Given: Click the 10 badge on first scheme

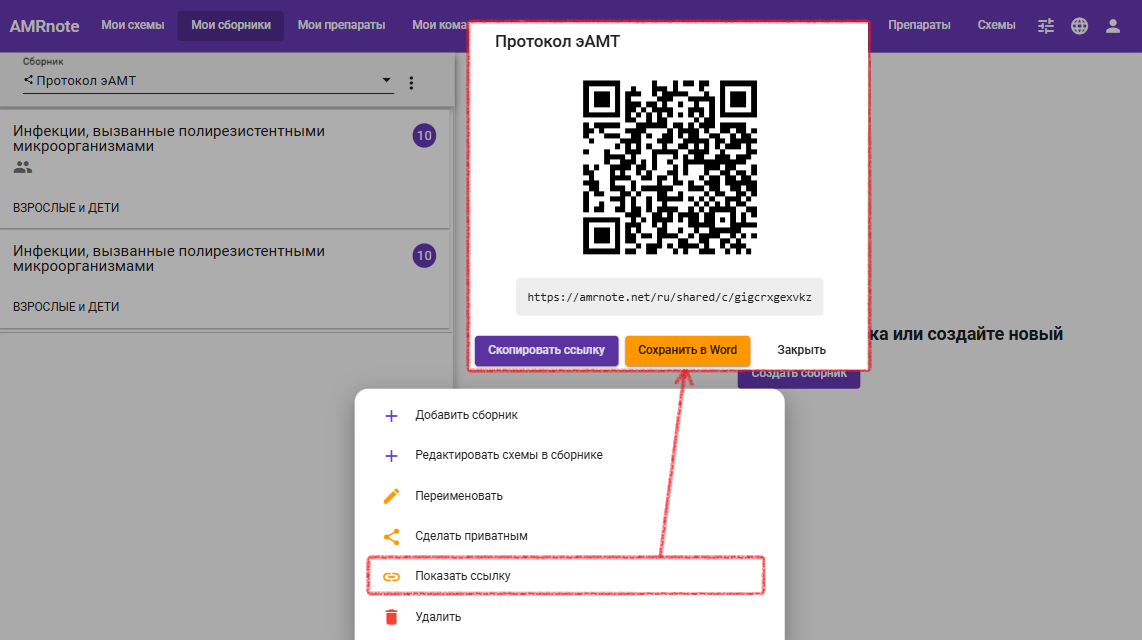Looking at the screenshot, I should click(425, 135).
